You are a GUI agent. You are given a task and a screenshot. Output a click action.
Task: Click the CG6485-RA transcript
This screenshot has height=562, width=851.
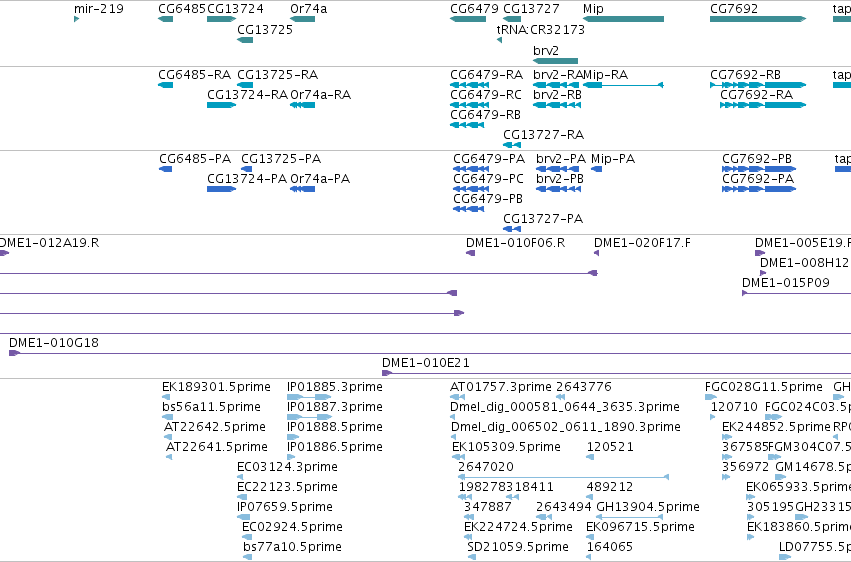click(166, 85)
